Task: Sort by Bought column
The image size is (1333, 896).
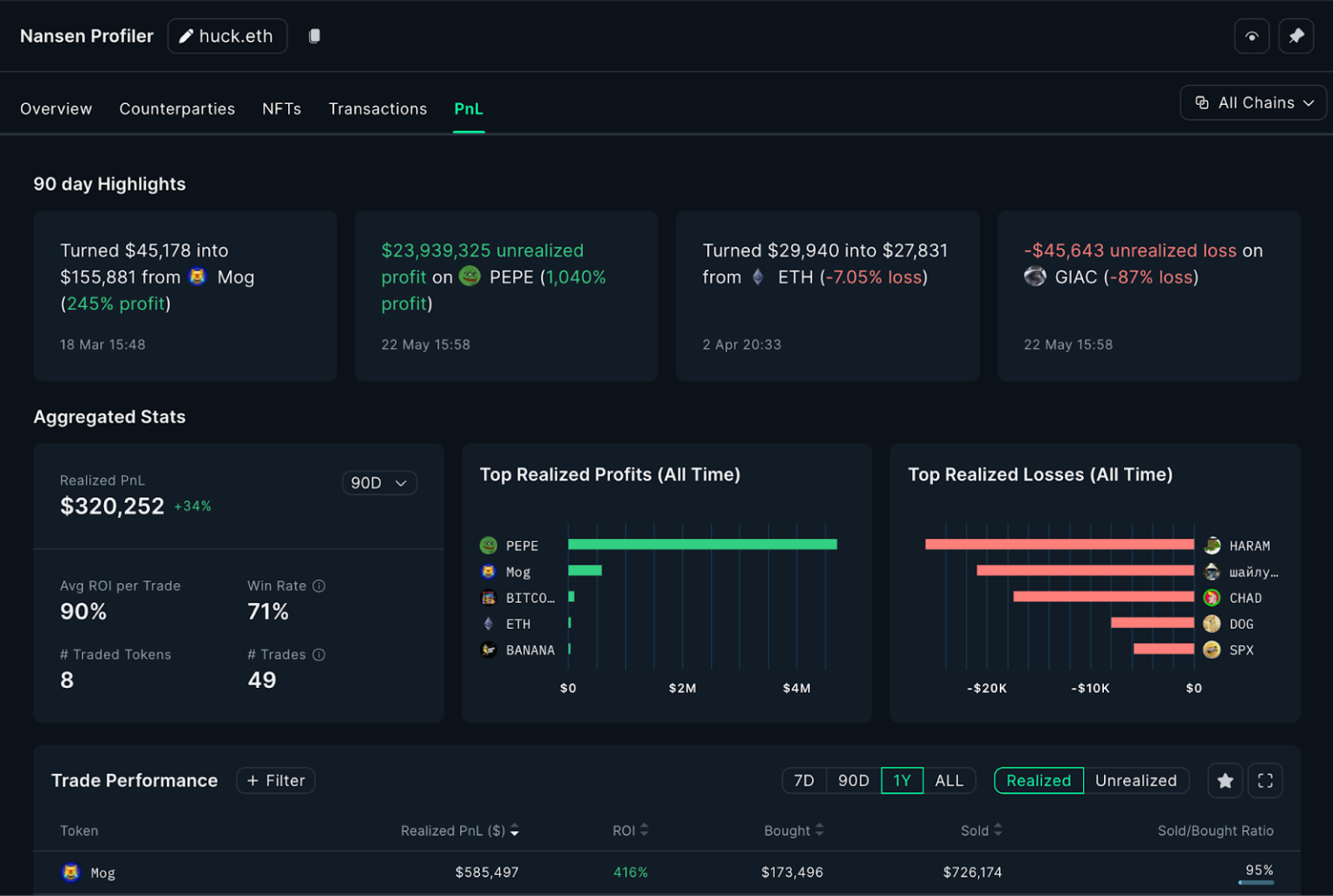Action: pos(793,831)
